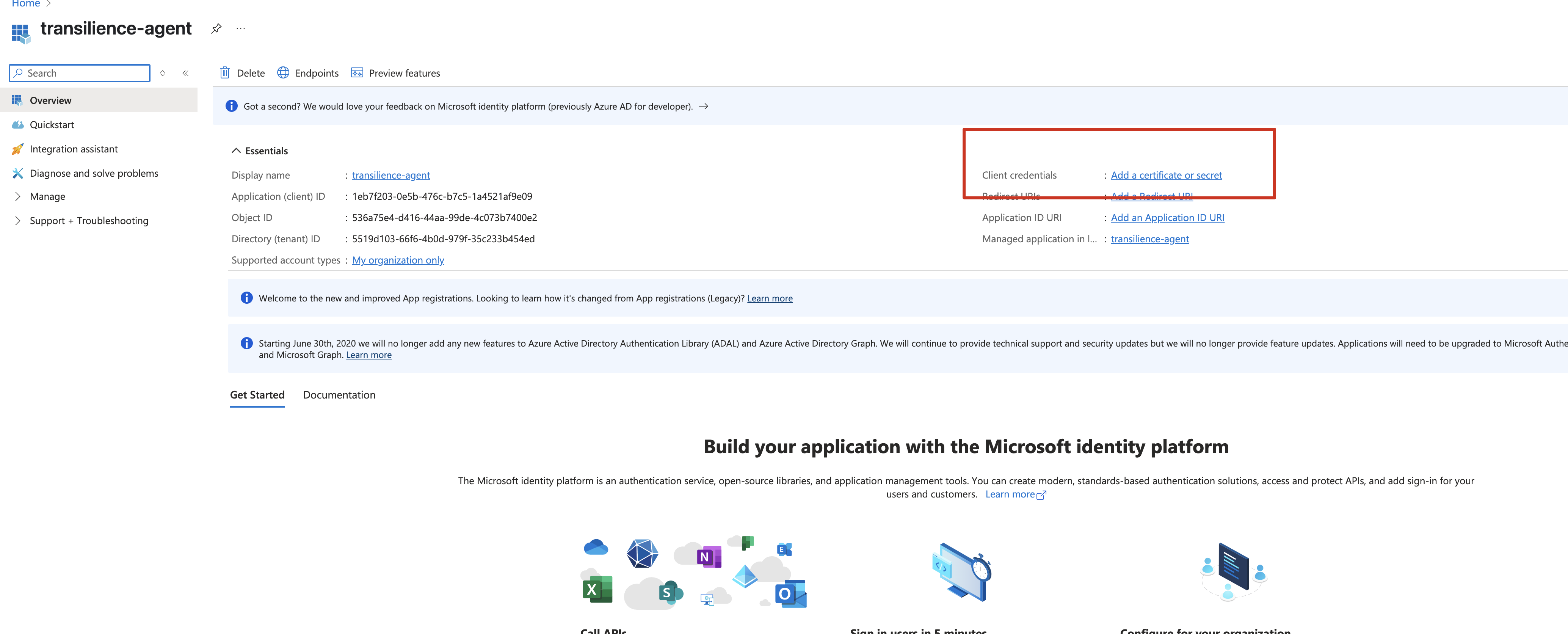Viewport: 1568px width, 634px height.
Task: Select the Get Started tab
Action: pos(257,395)
